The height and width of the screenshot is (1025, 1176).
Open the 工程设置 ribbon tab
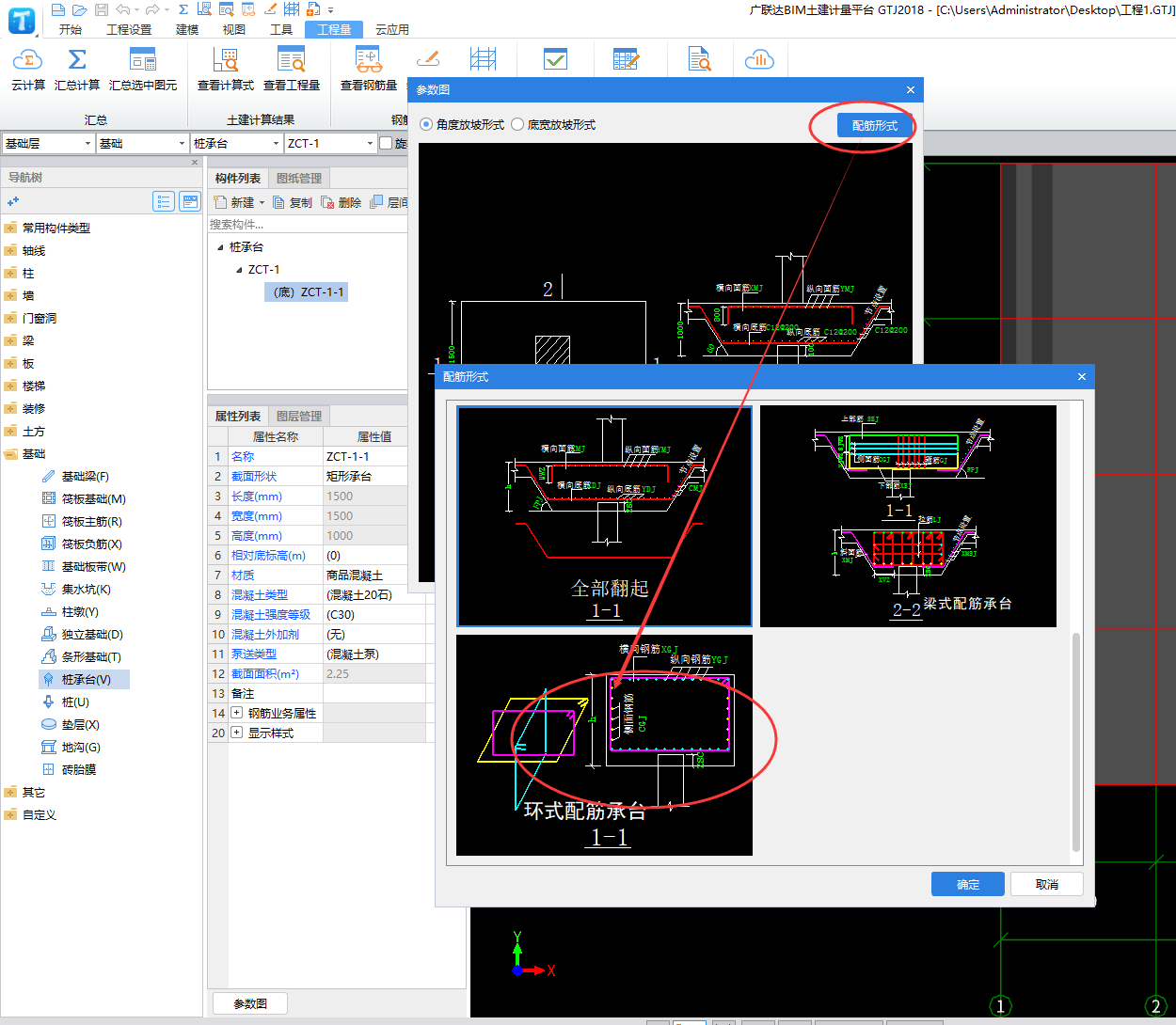tap(129, 29)
